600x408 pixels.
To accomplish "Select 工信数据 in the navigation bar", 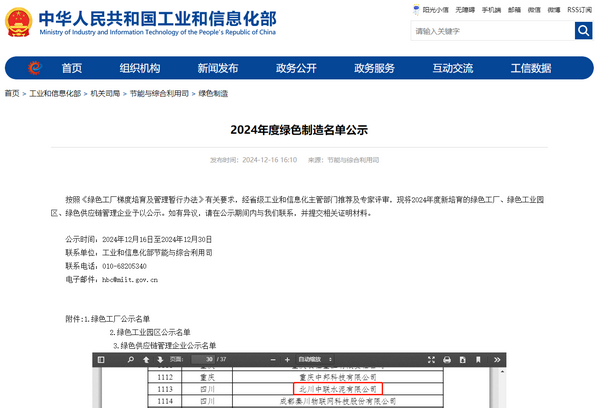I will 530,68.
